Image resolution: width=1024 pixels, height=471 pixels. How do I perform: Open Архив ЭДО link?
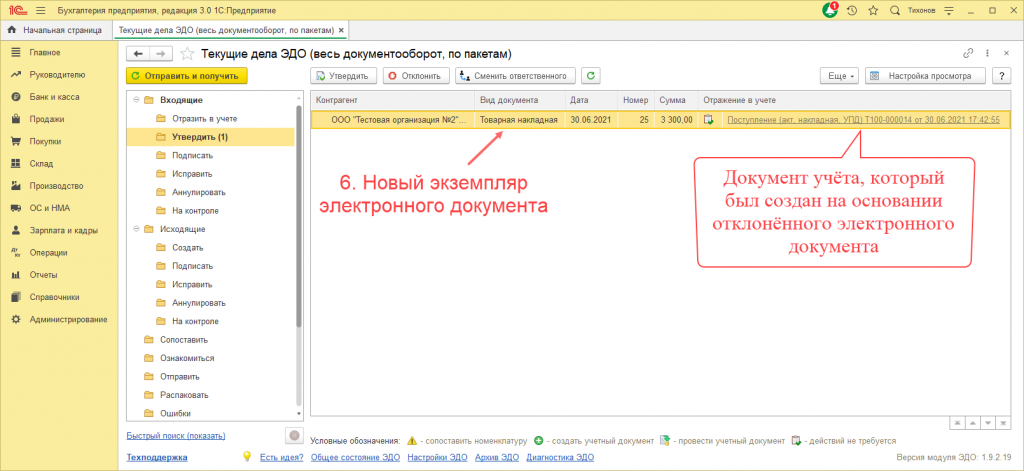496,457
